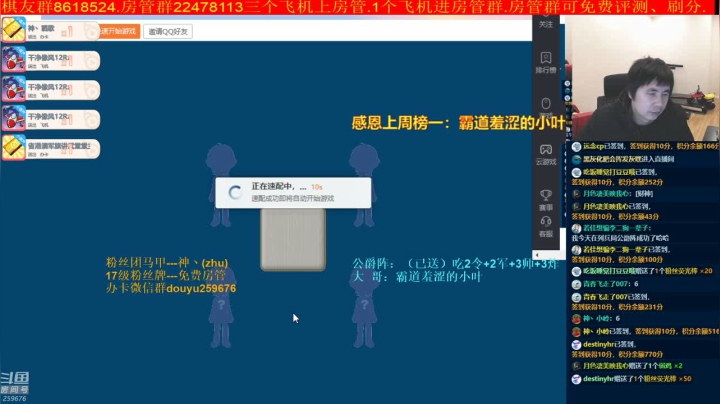
Task: Click avatar beside 神、小屿: 6 message
Action: pos(576,319)
